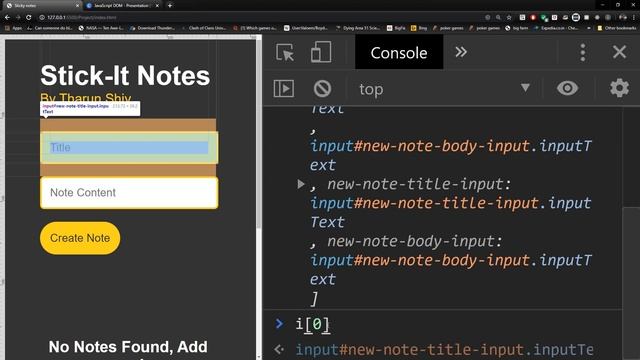
Task: Create a live expression with eye icon
Action: tap(567, 88)
